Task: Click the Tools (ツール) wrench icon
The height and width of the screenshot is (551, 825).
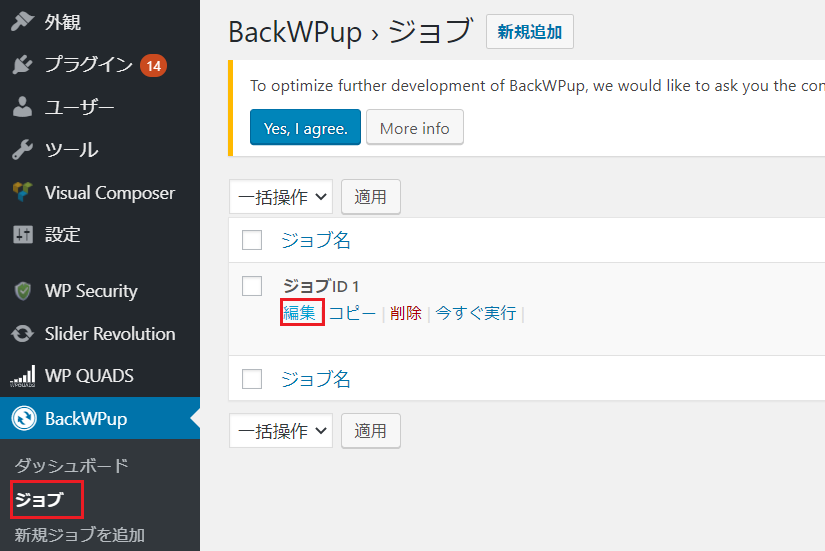Action: click(23, 150)
